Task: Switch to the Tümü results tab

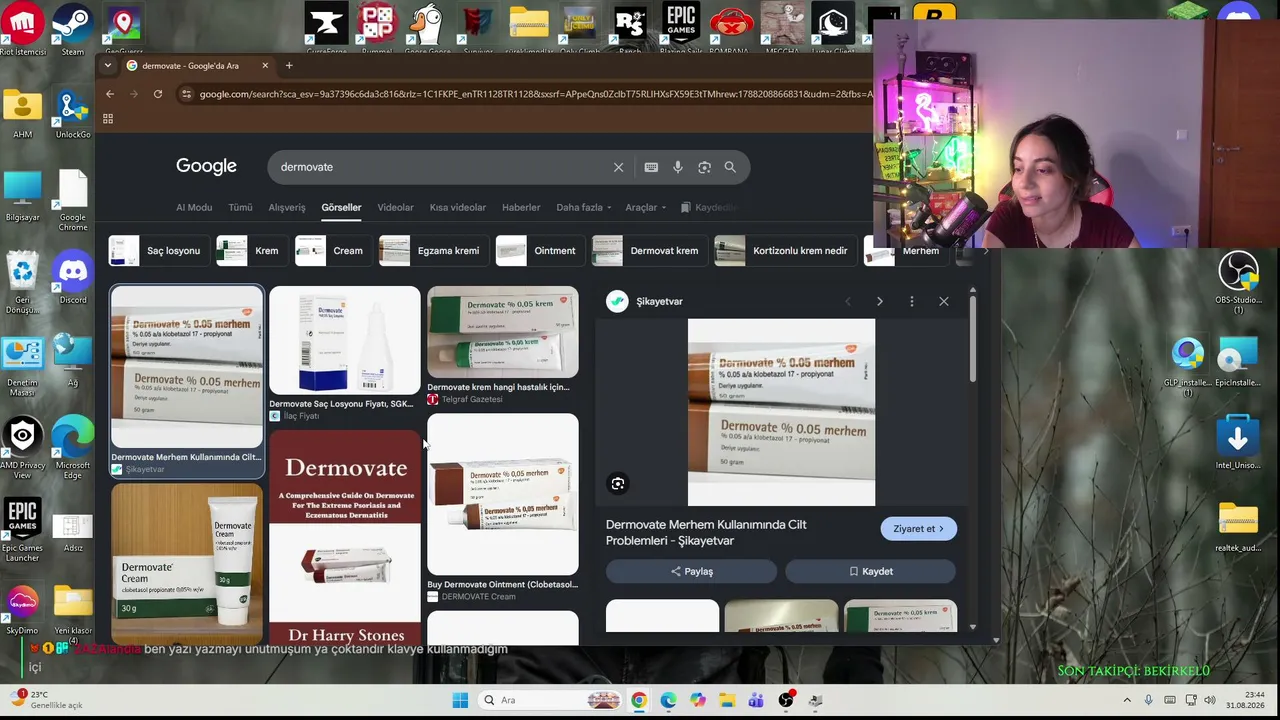Action: (x=240, y=207)
